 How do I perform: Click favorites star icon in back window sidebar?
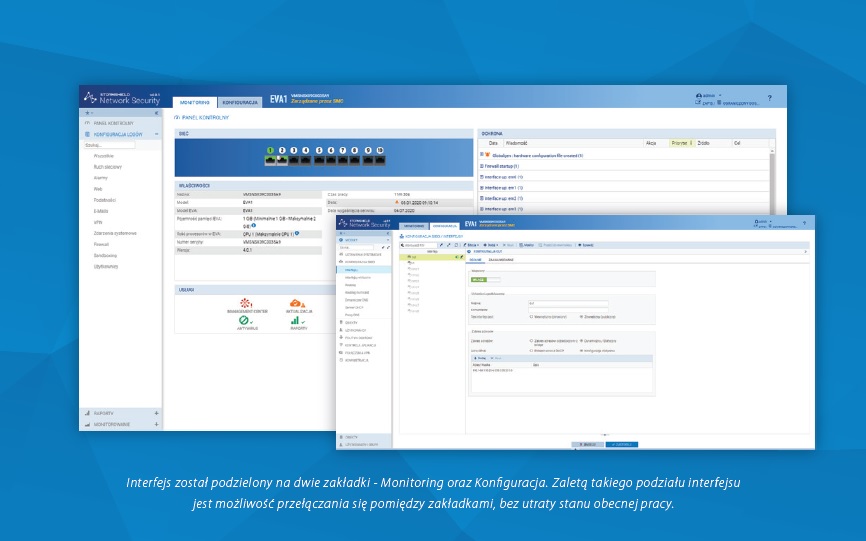click(x=87, y=113)
